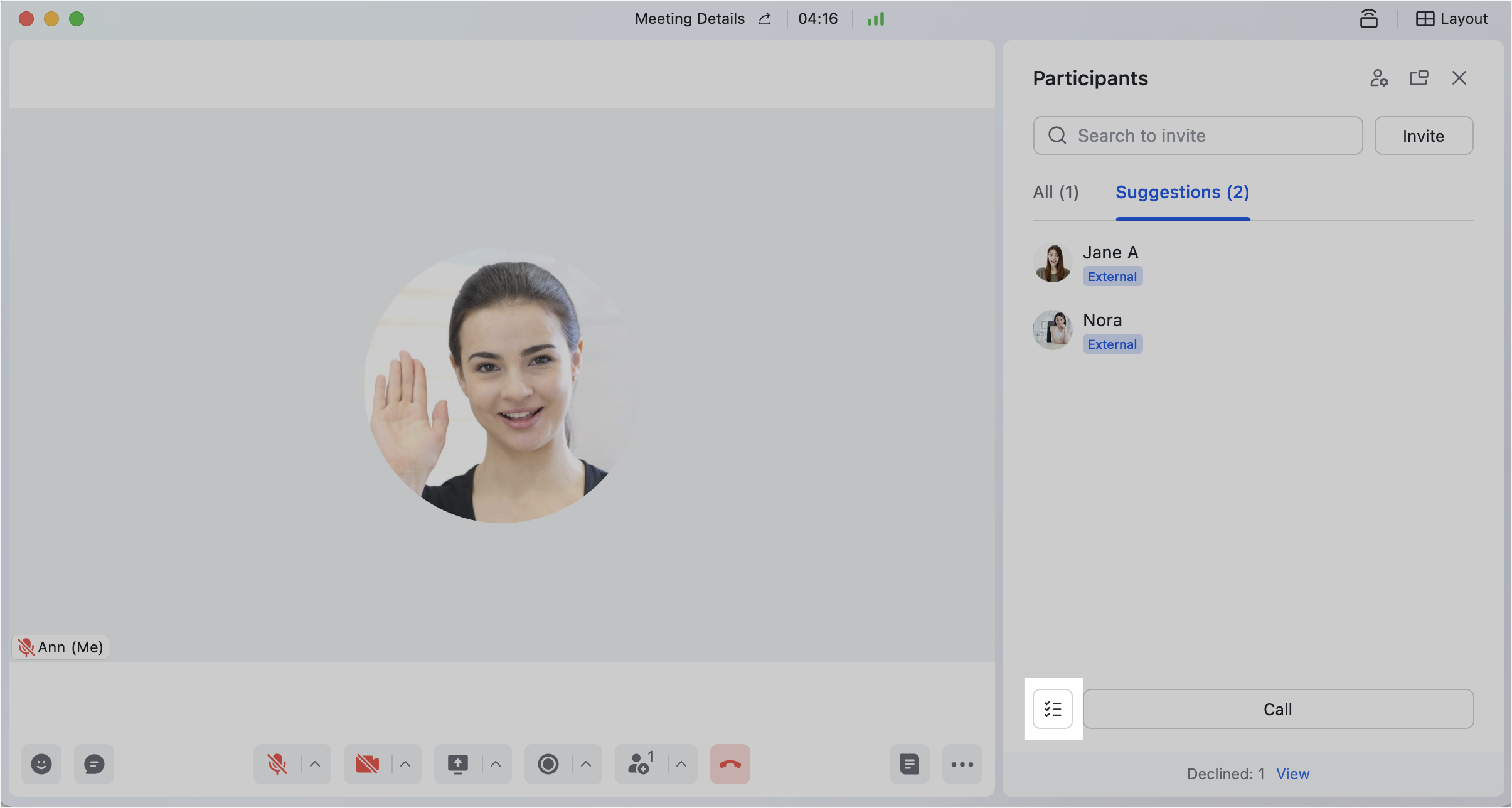Open the emoji reactions panel

(41, 764)
